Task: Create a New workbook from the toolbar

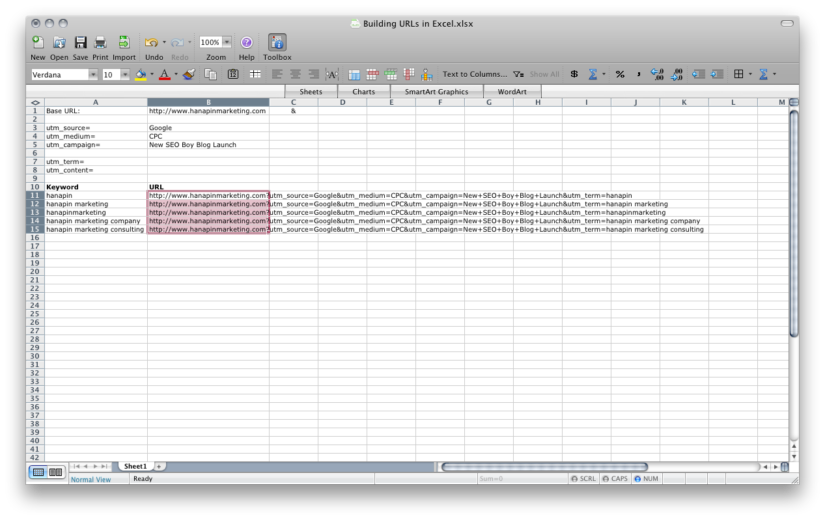Action: tap(38, 43)
